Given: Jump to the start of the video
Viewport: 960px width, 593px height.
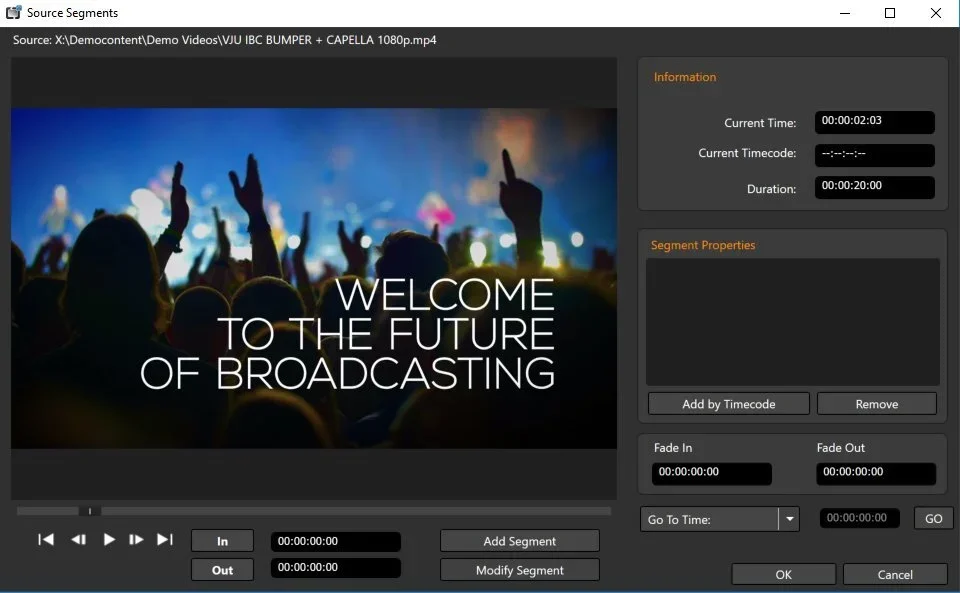Looking at the screenshot, I should (46, 539).
